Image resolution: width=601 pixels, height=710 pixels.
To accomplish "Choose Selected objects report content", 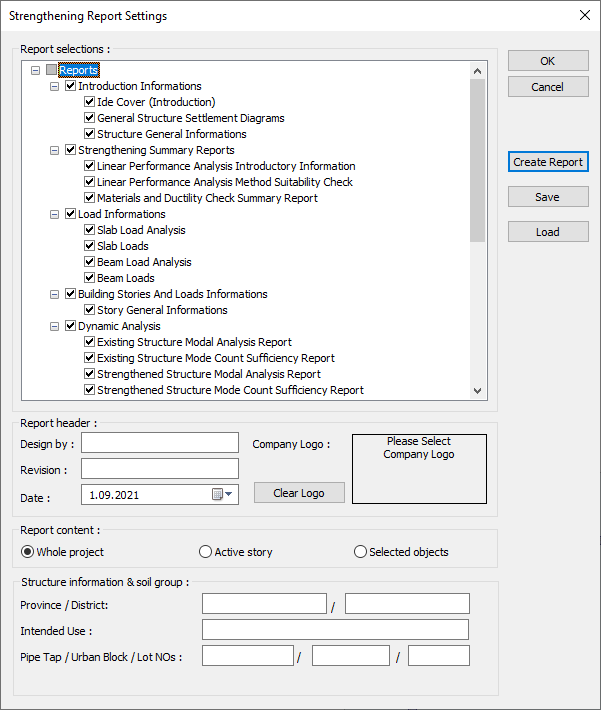I will [361, 552].
